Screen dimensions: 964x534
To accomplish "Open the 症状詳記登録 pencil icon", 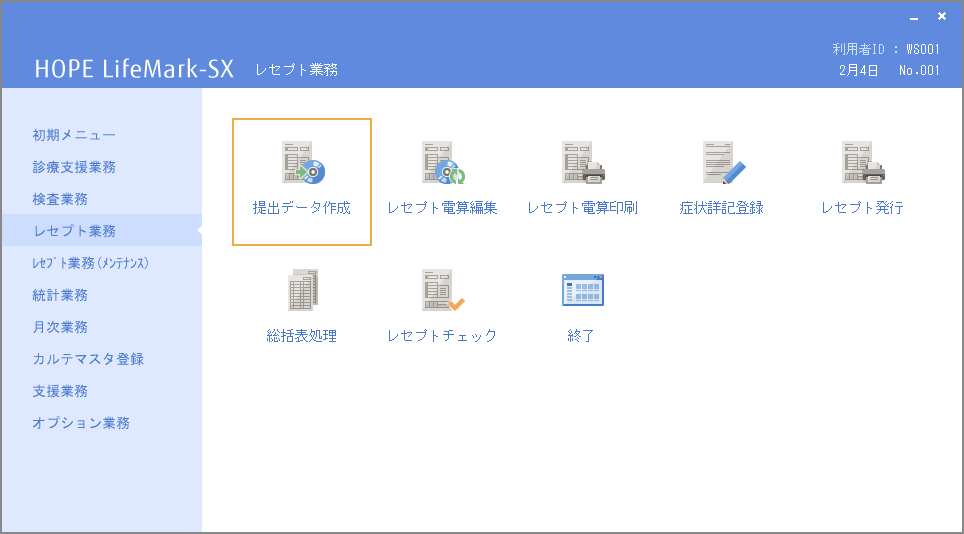I will coord(724,162).
